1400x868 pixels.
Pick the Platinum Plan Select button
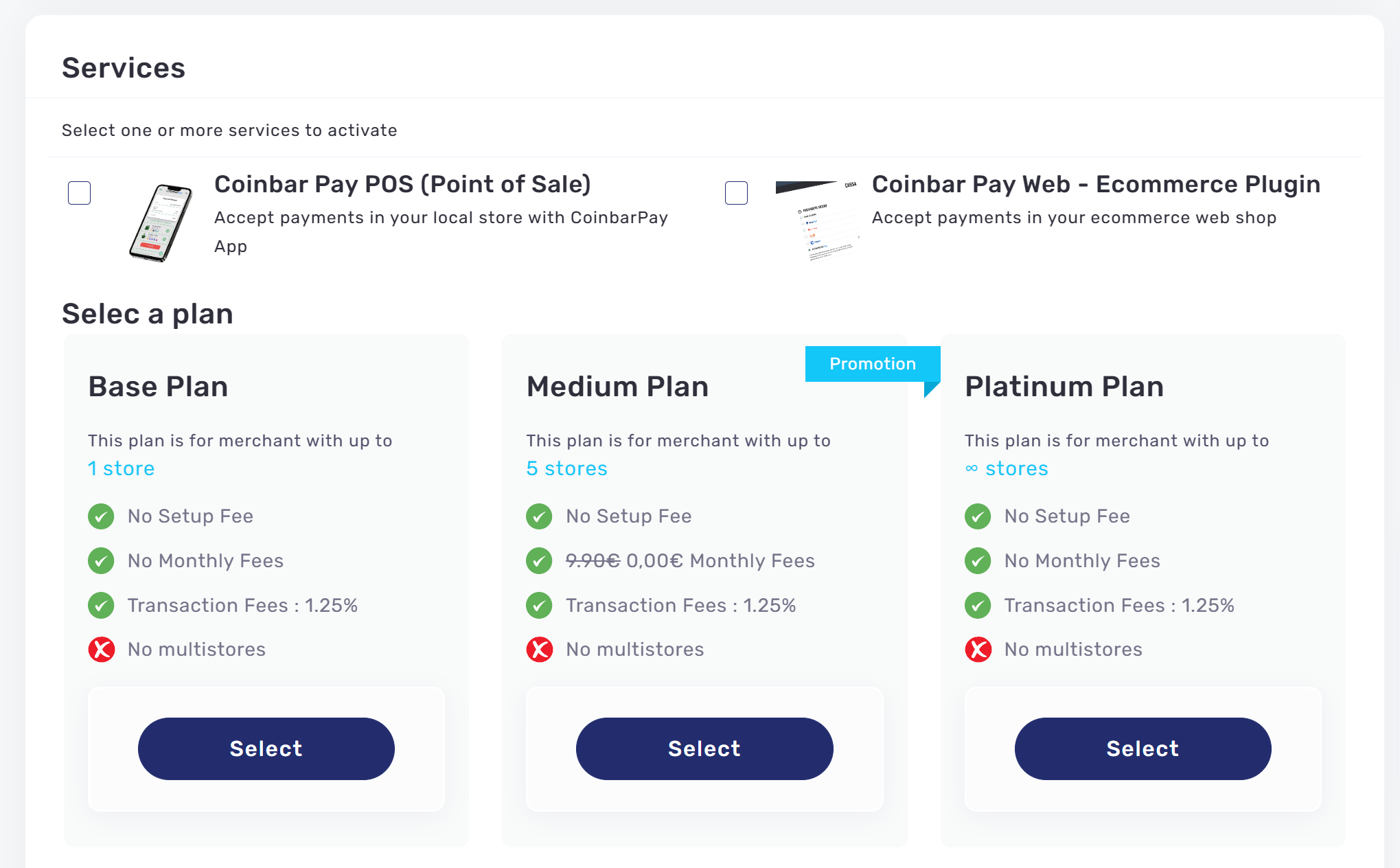tap(1143, 749)
